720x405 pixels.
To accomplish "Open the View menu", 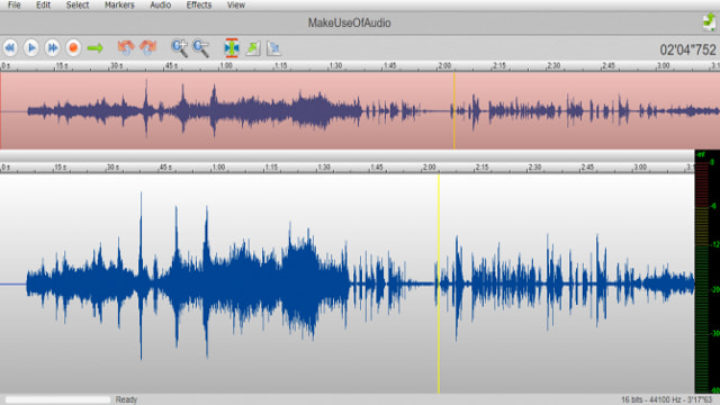I will [x=236, y=5].
